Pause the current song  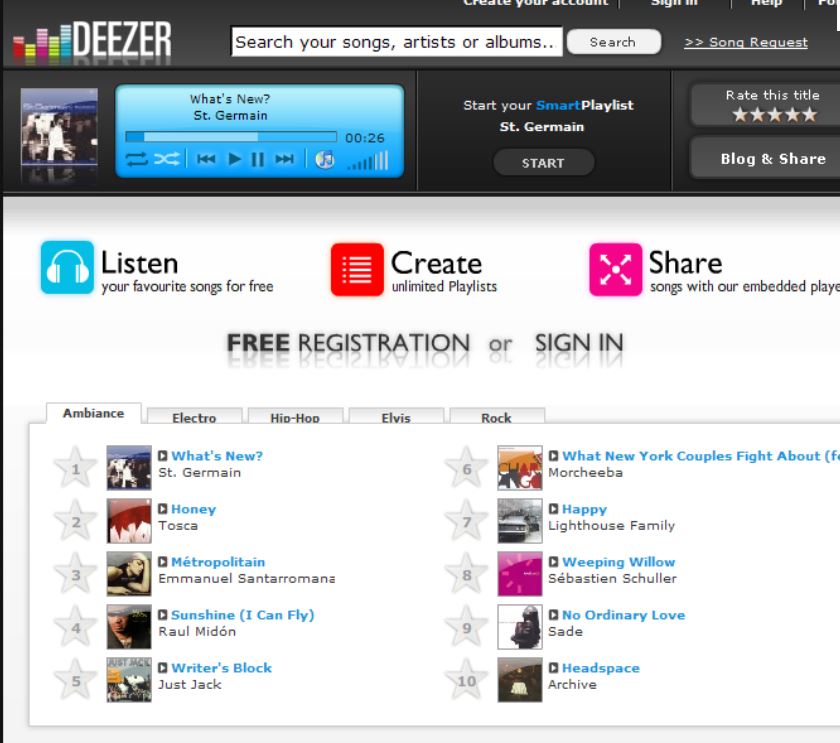(258, 159)
